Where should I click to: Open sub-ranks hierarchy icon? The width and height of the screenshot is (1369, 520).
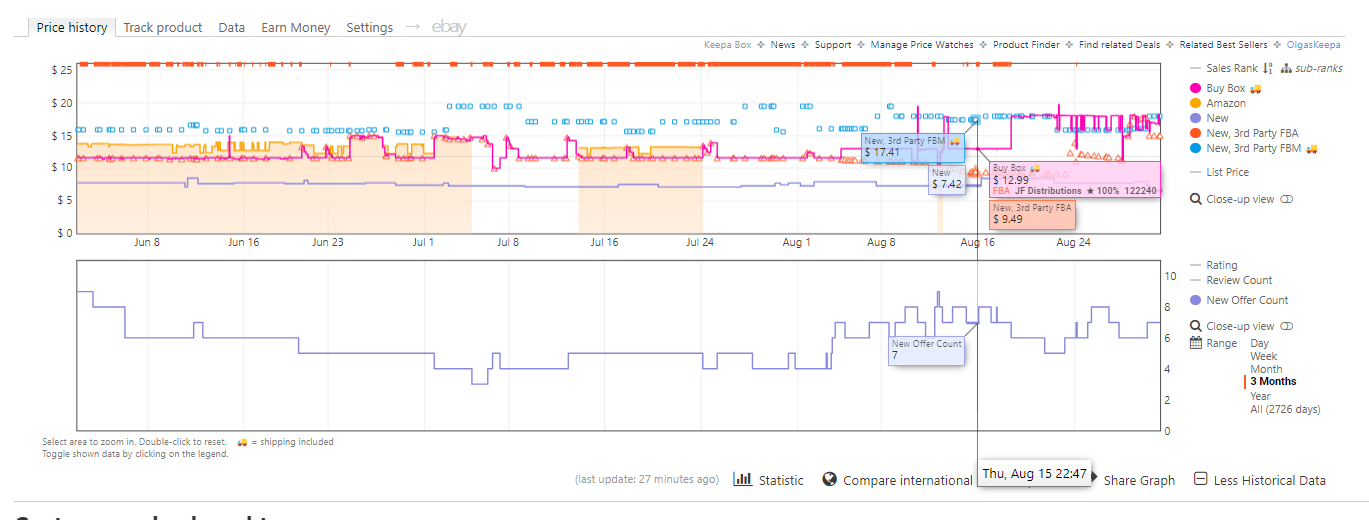(x=1285, y=69)
